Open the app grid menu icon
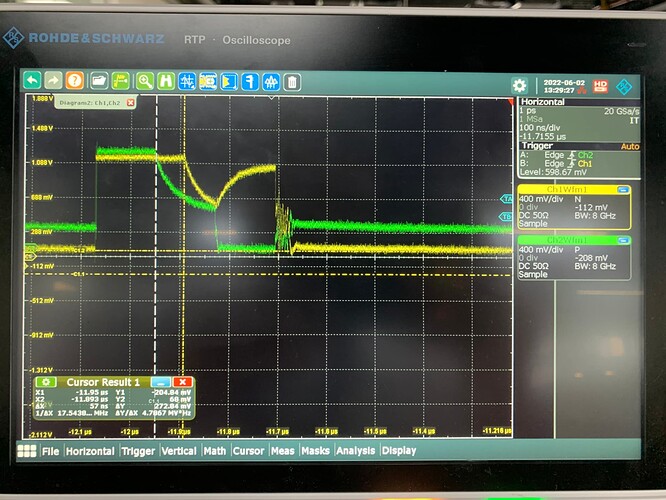 (x=26, y=451)
